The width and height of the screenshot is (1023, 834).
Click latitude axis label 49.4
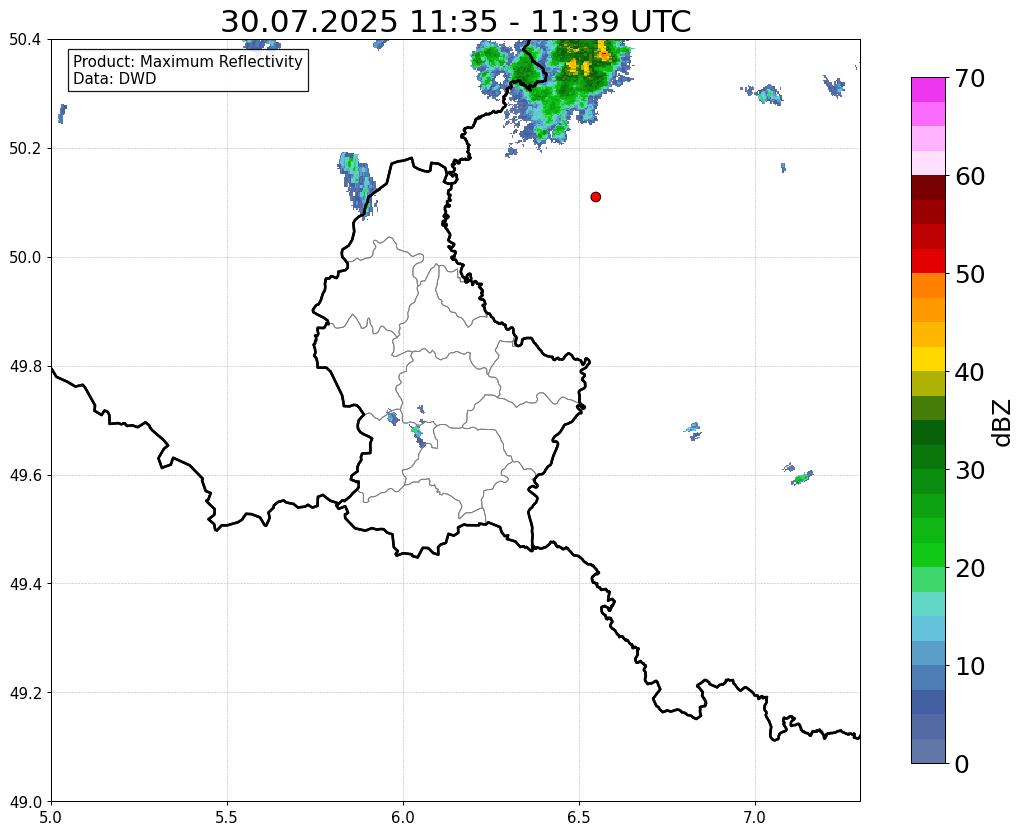(25, 584)
